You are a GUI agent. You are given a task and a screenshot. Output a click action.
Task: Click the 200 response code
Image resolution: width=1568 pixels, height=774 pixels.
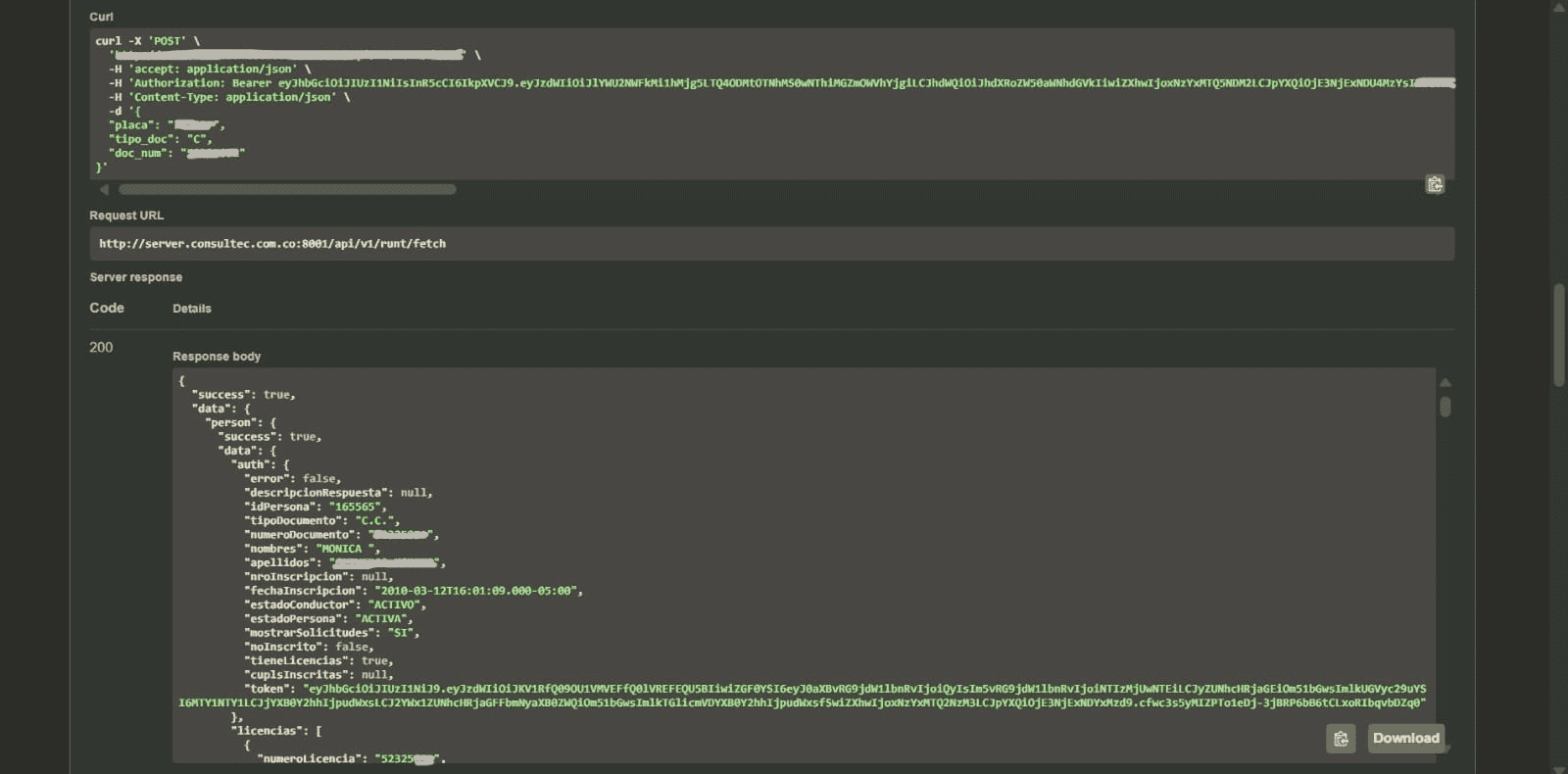pos(101,347)
